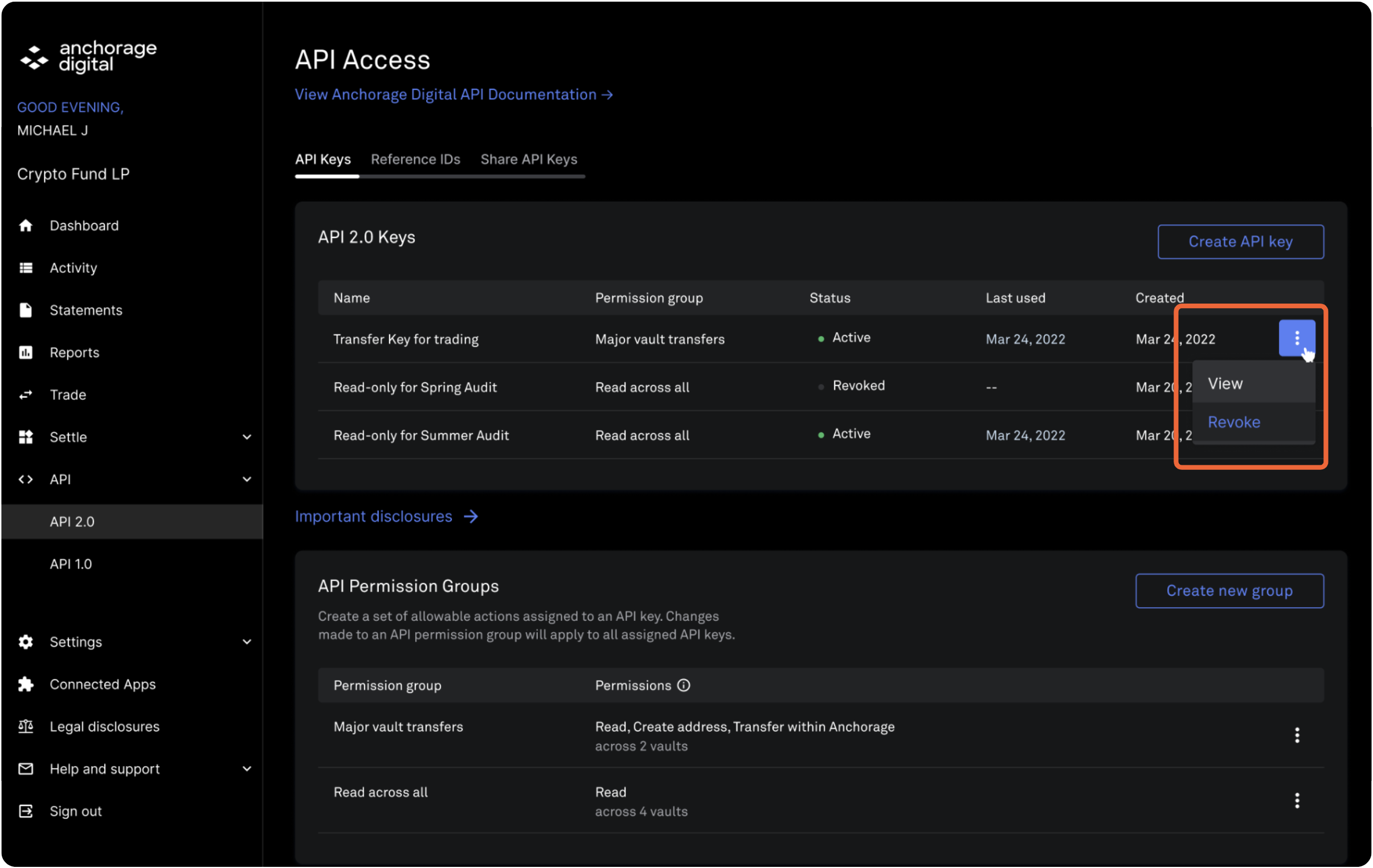
Task: Click the Permissions info icon
Action: (x=684, y=686)
